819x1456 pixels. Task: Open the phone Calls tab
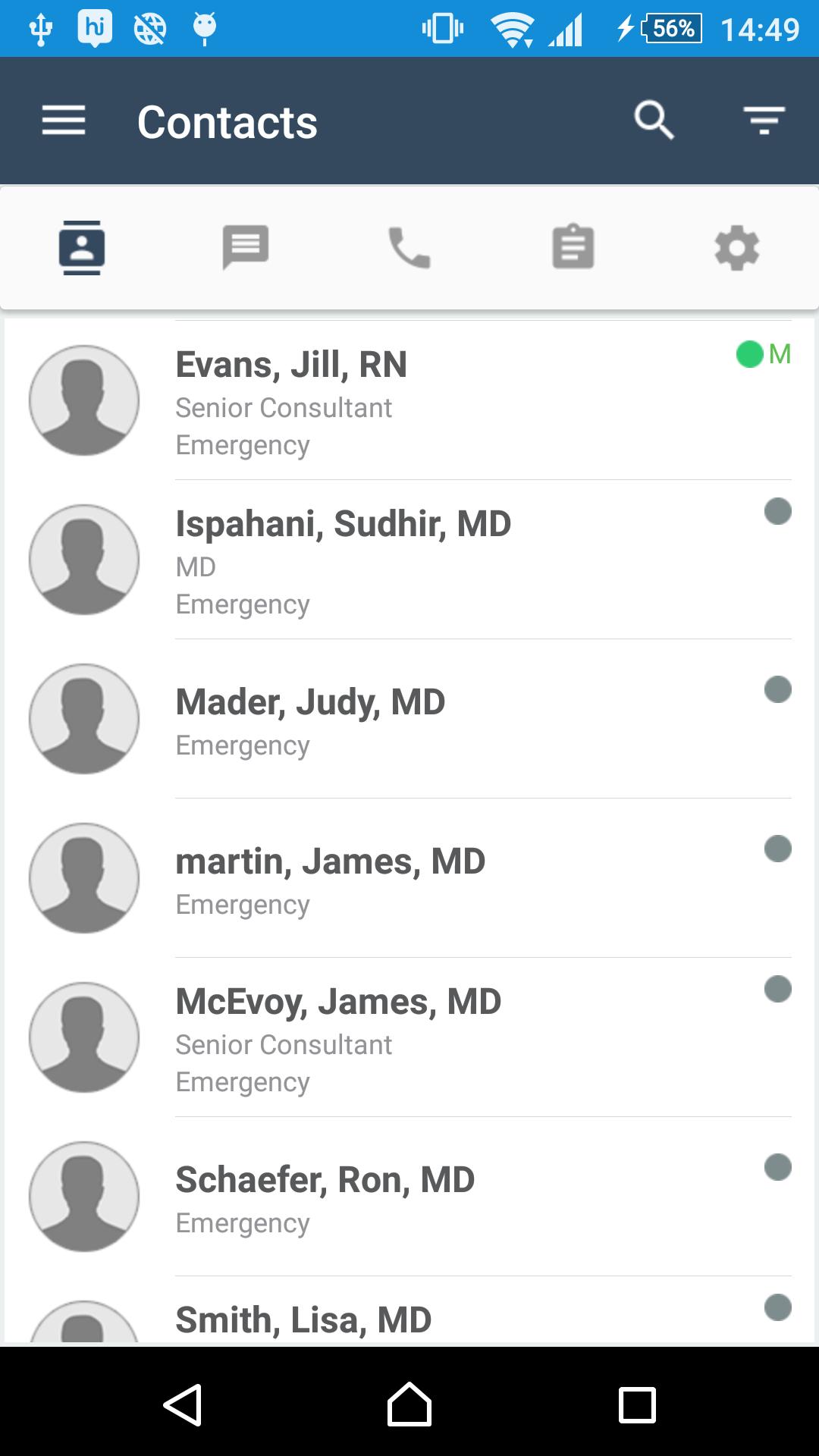pyautogui.click(x=409, y=248)
